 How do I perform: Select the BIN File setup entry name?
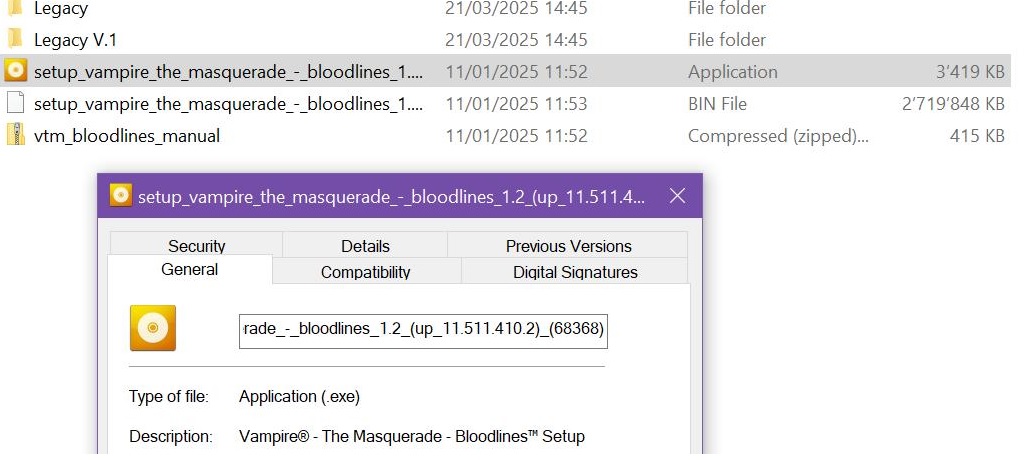coord(228,104)
